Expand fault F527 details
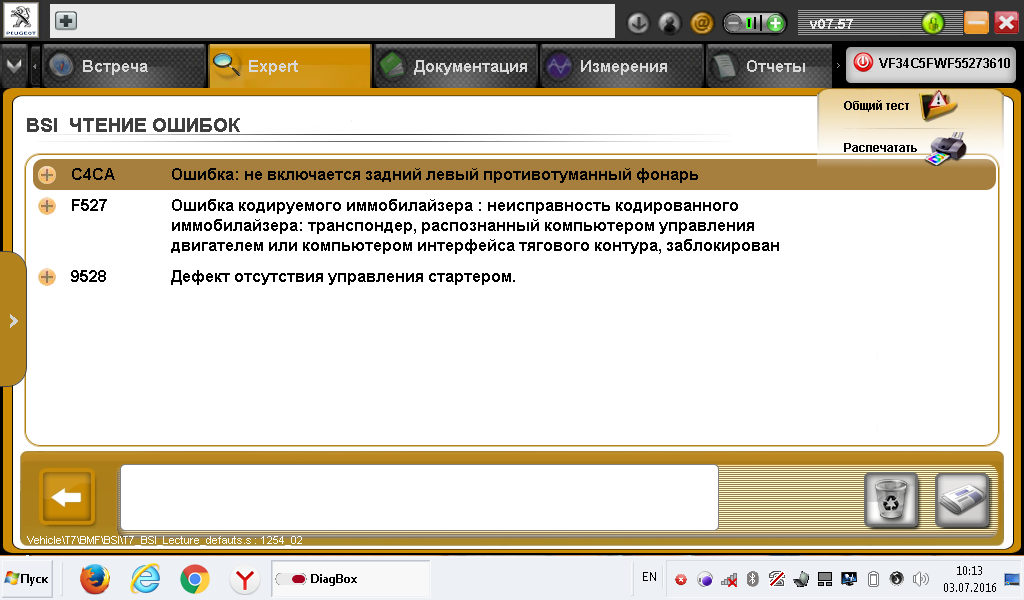Screen dimensions: 1024x600 [46, 206]
